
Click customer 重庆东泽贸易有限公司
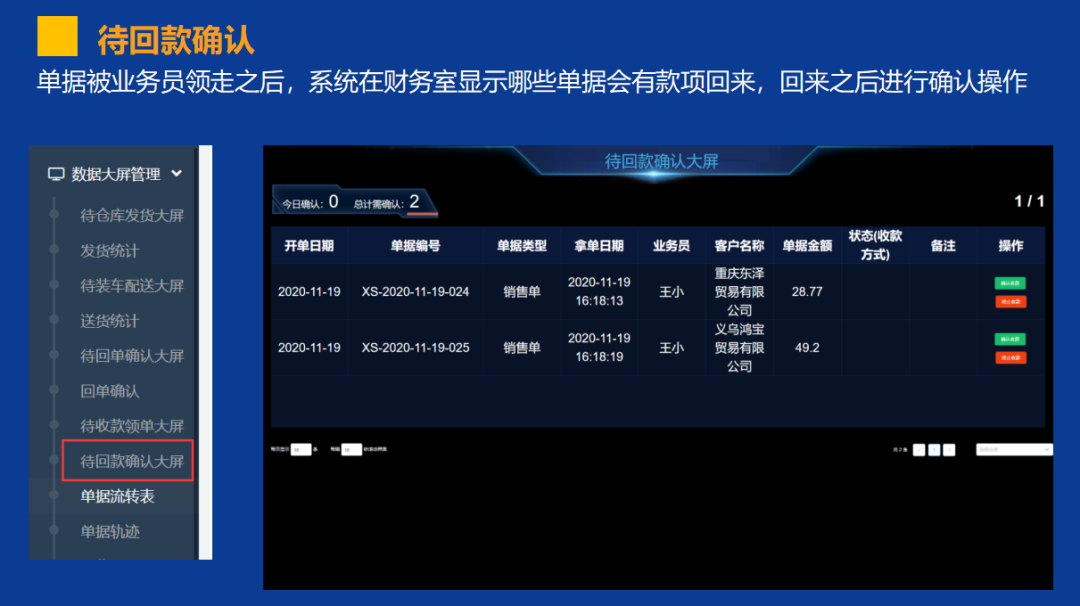coord(739,292)
